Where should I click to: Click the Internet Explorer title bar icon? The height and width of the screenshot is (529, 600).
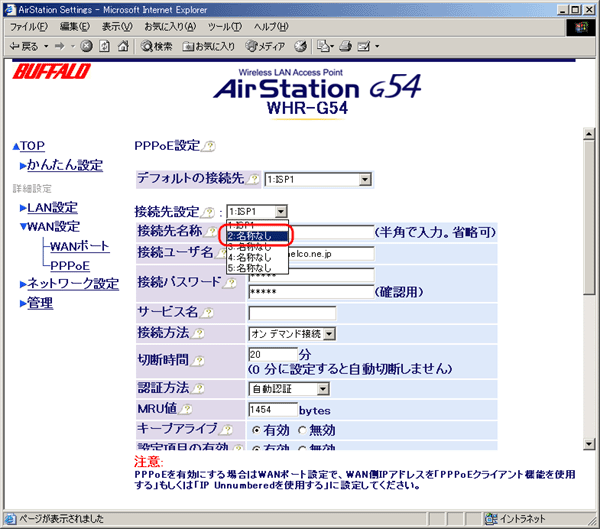[10, 10]
